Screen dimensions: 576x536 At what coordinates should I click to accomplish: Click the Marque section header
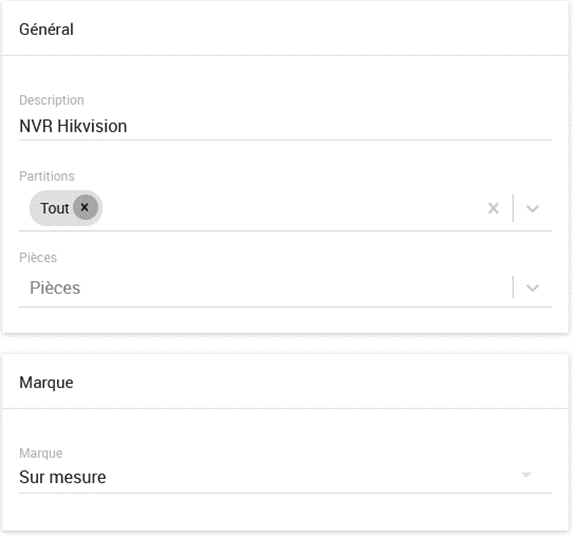pyautogui.click(x=46, y=382)
